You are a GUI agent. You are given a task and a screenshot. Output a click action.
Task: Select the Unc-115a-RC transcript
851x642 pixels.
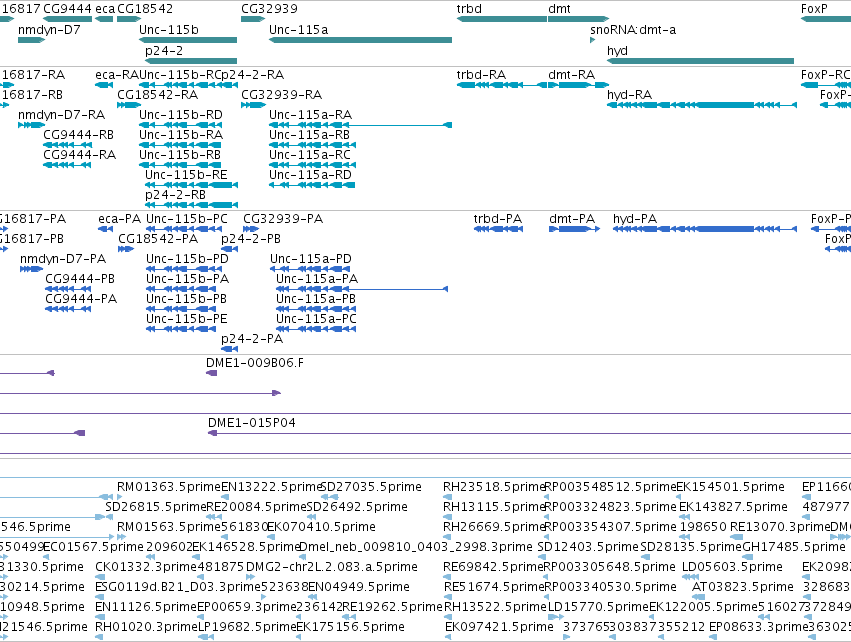[x=312, y=165]
